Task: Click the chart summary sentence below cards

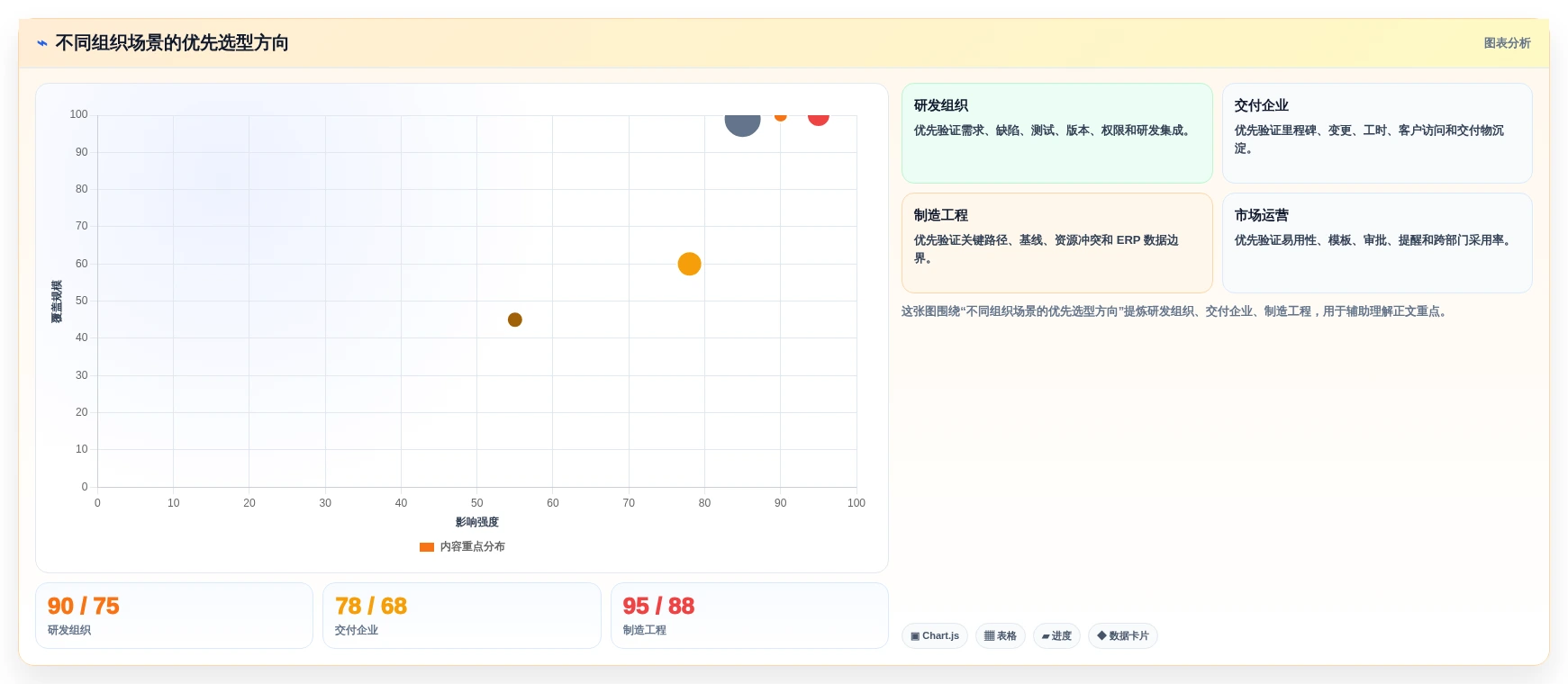Action: pos(1175,311)
